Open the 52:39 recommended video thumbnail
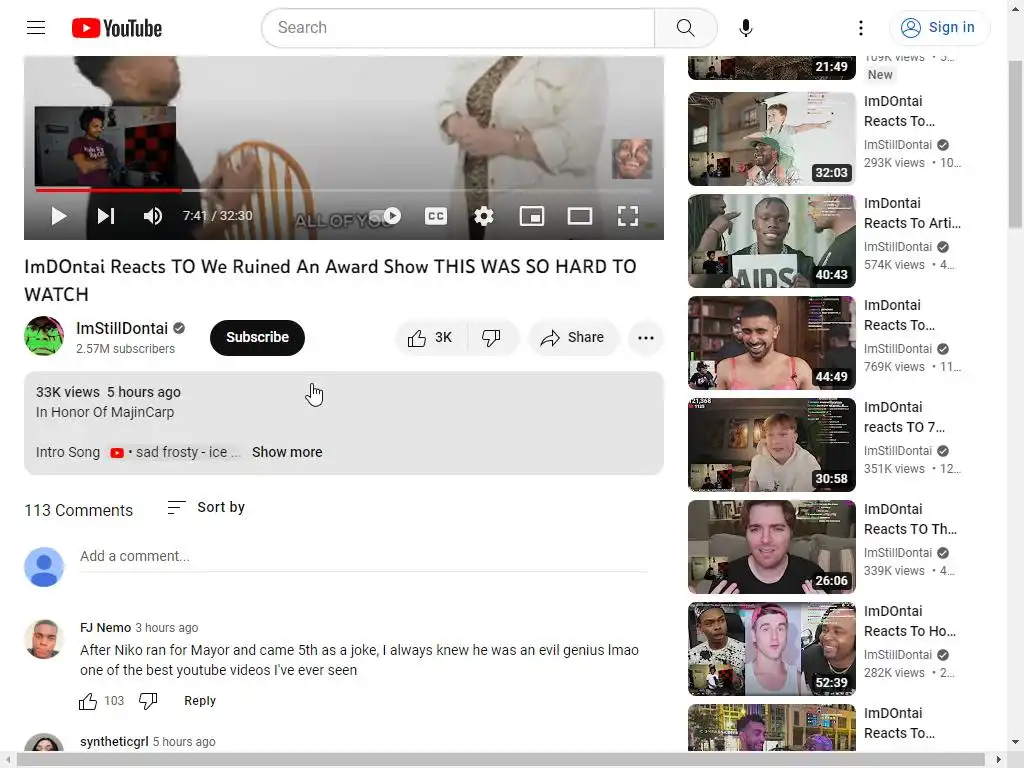Screen dimensions: 1024x768 coord(771,648)
